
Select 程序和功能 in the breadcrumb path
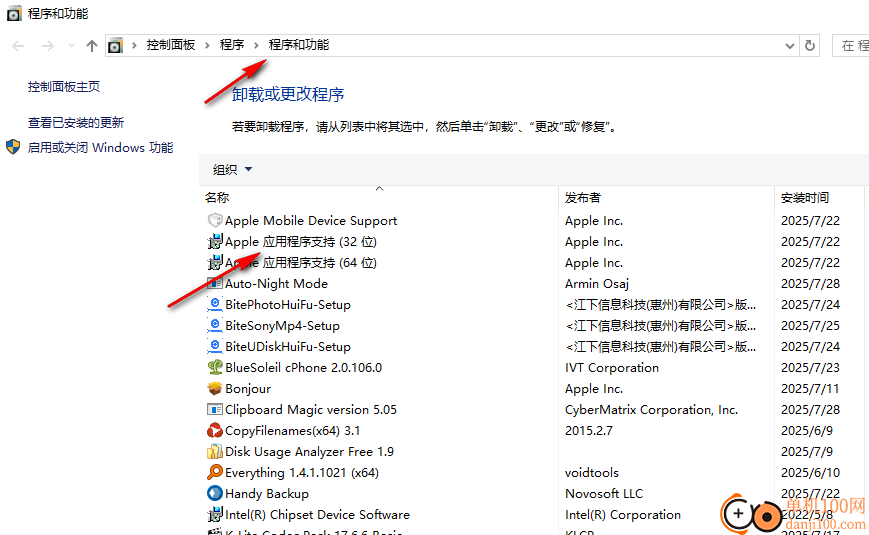coord(299,45)
